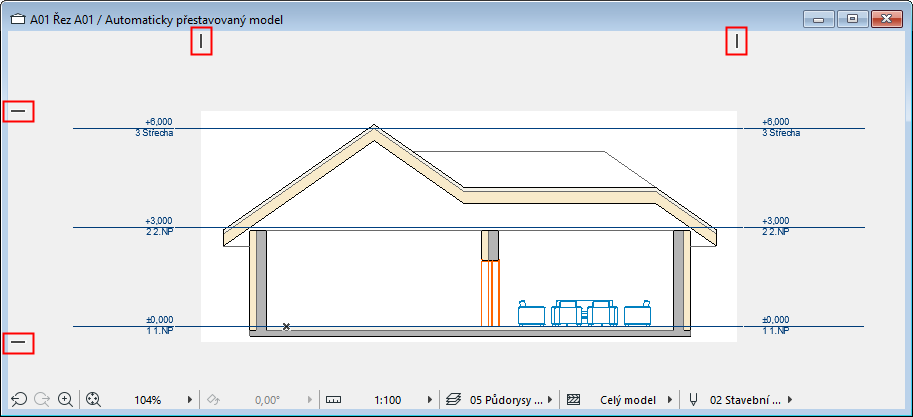
Task: Click the greyed-out Next Zoom icon
Action: pos(42,400)
